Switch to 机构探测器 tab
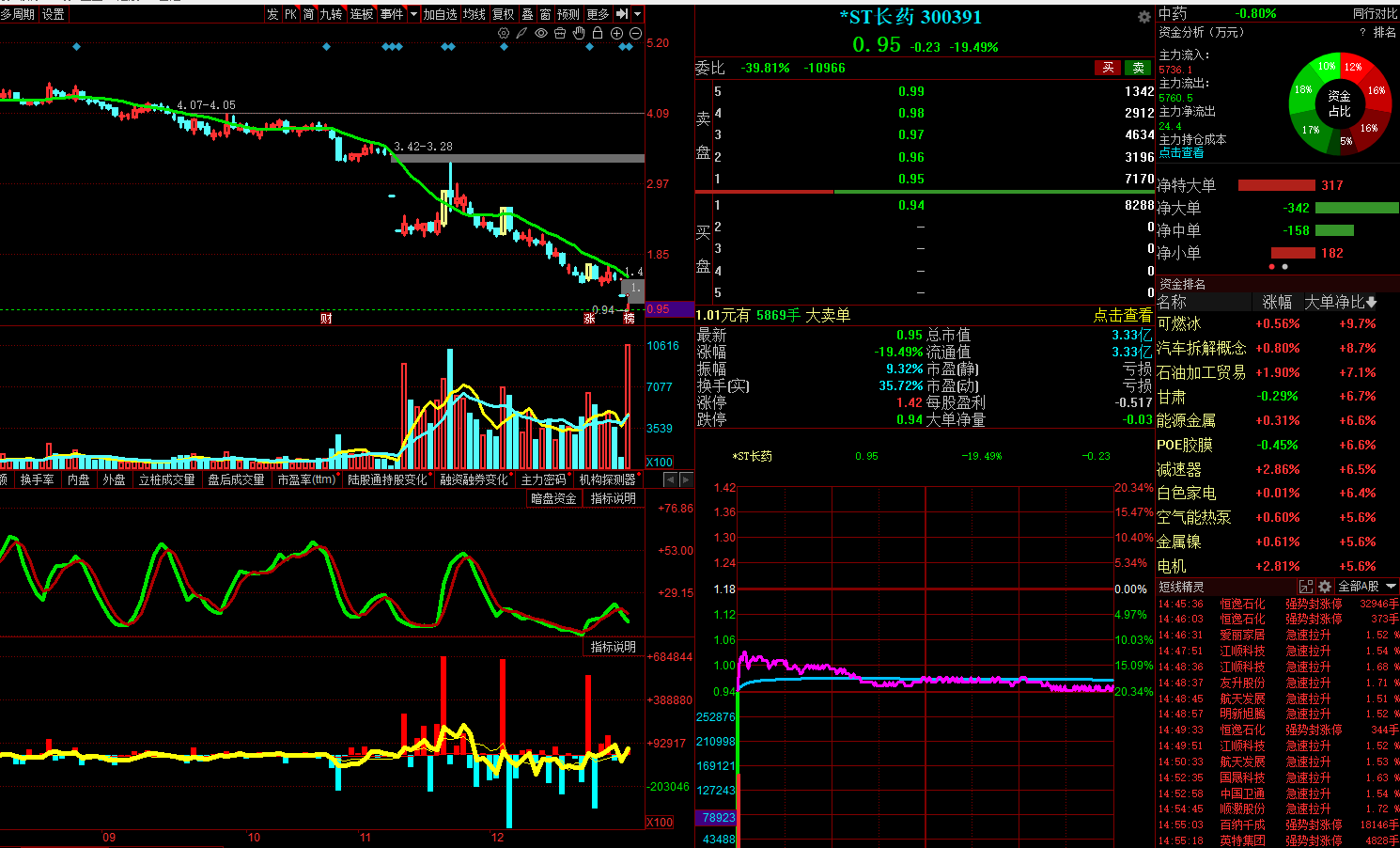The width and height of the screenshot is (1400, 848). [608, 479]
